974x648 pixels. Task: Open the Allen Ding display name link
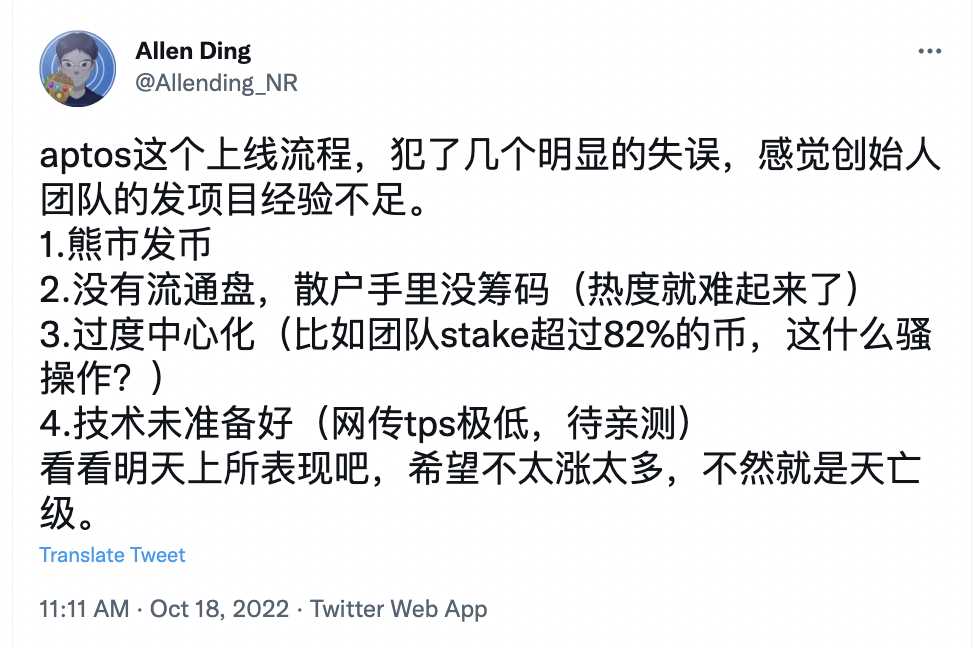coord(193,51)
